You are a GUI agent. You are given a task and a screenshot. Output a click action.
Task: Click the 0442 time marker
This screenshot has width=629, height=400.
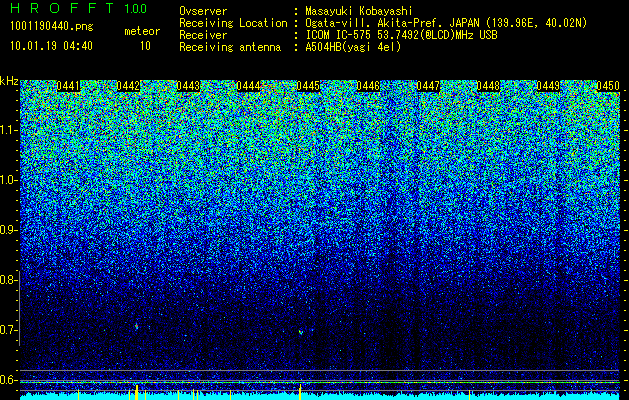point(128,86)
